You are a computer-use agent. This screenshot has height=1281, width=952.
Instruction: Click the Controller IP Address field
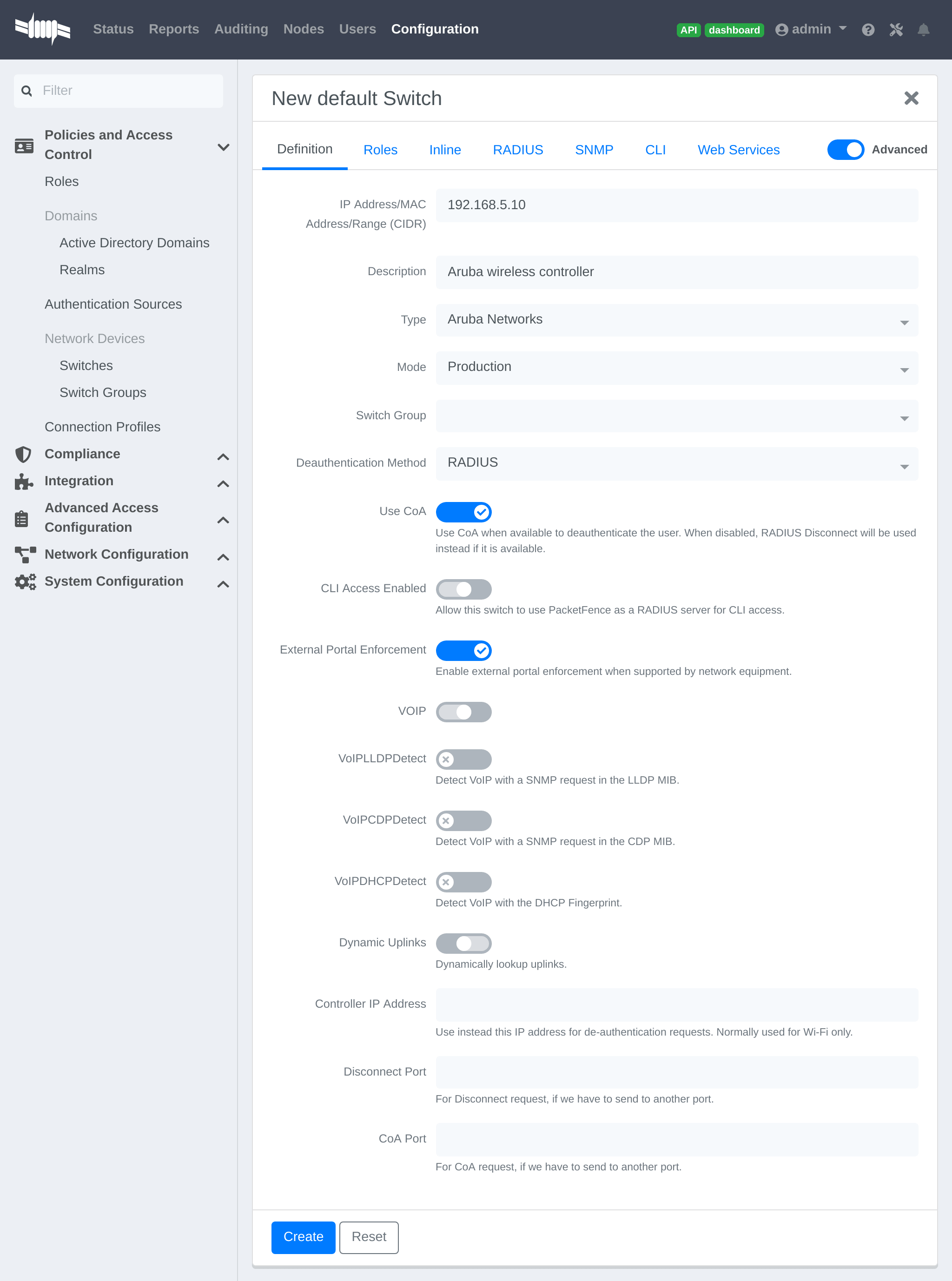point(676,1004)
